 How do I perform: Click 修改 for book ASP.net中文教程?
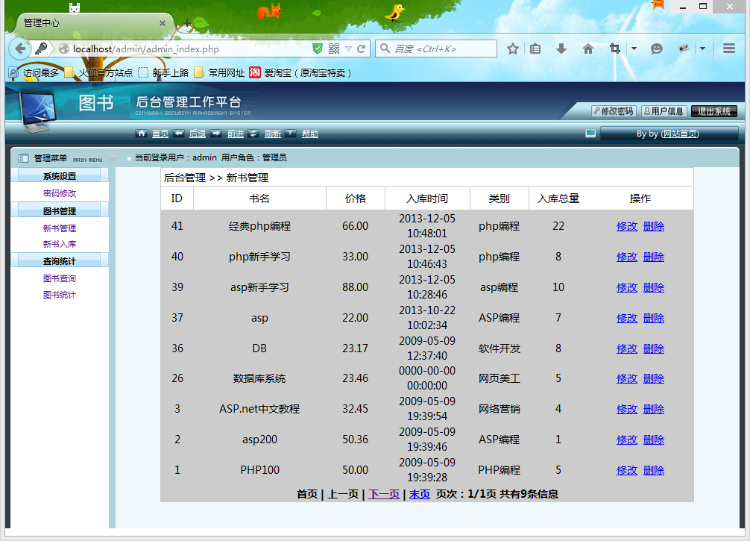[627, 409]
